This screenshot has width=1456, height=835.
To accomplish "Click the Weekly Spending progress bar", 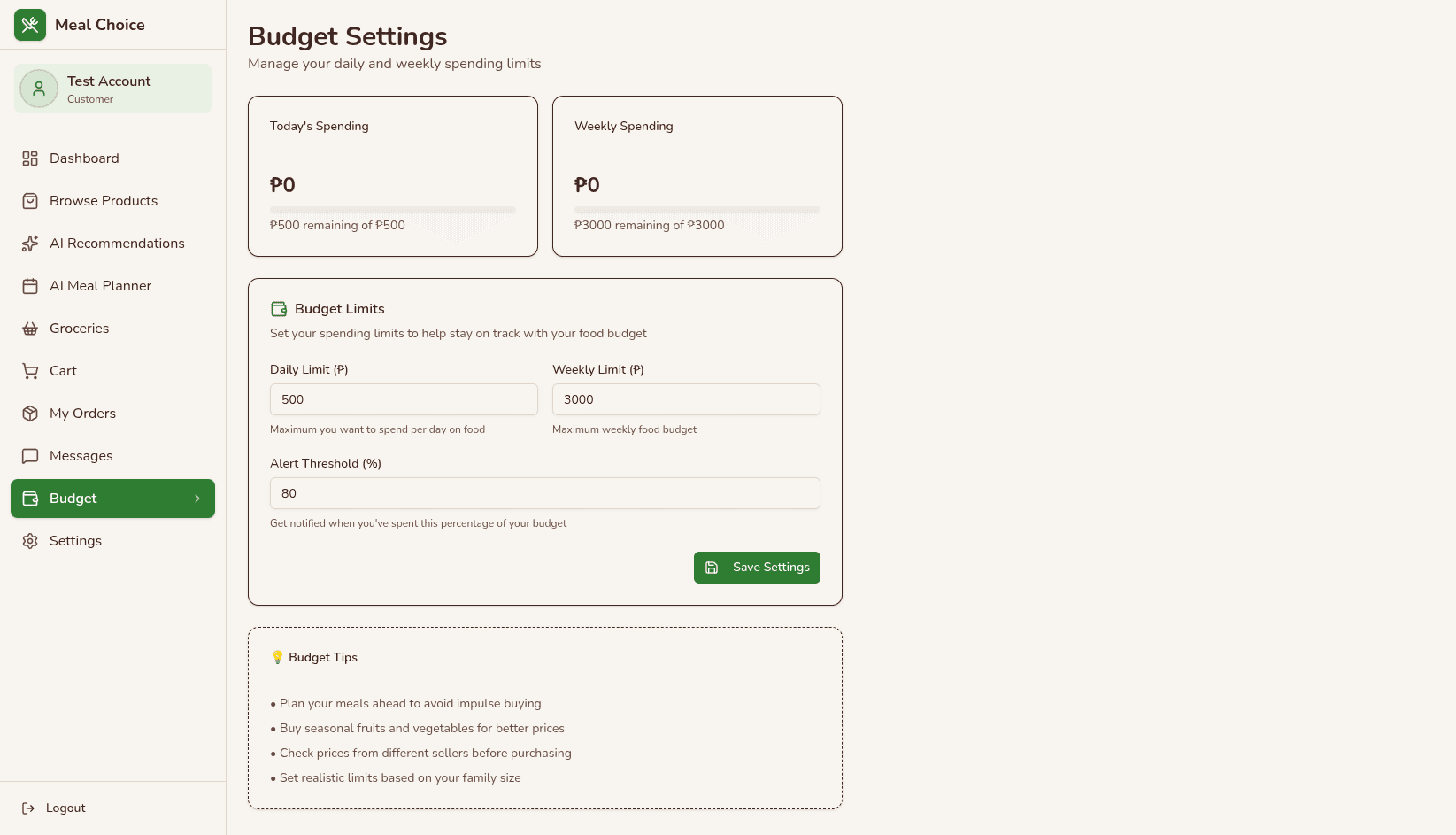I will point(697,210).
